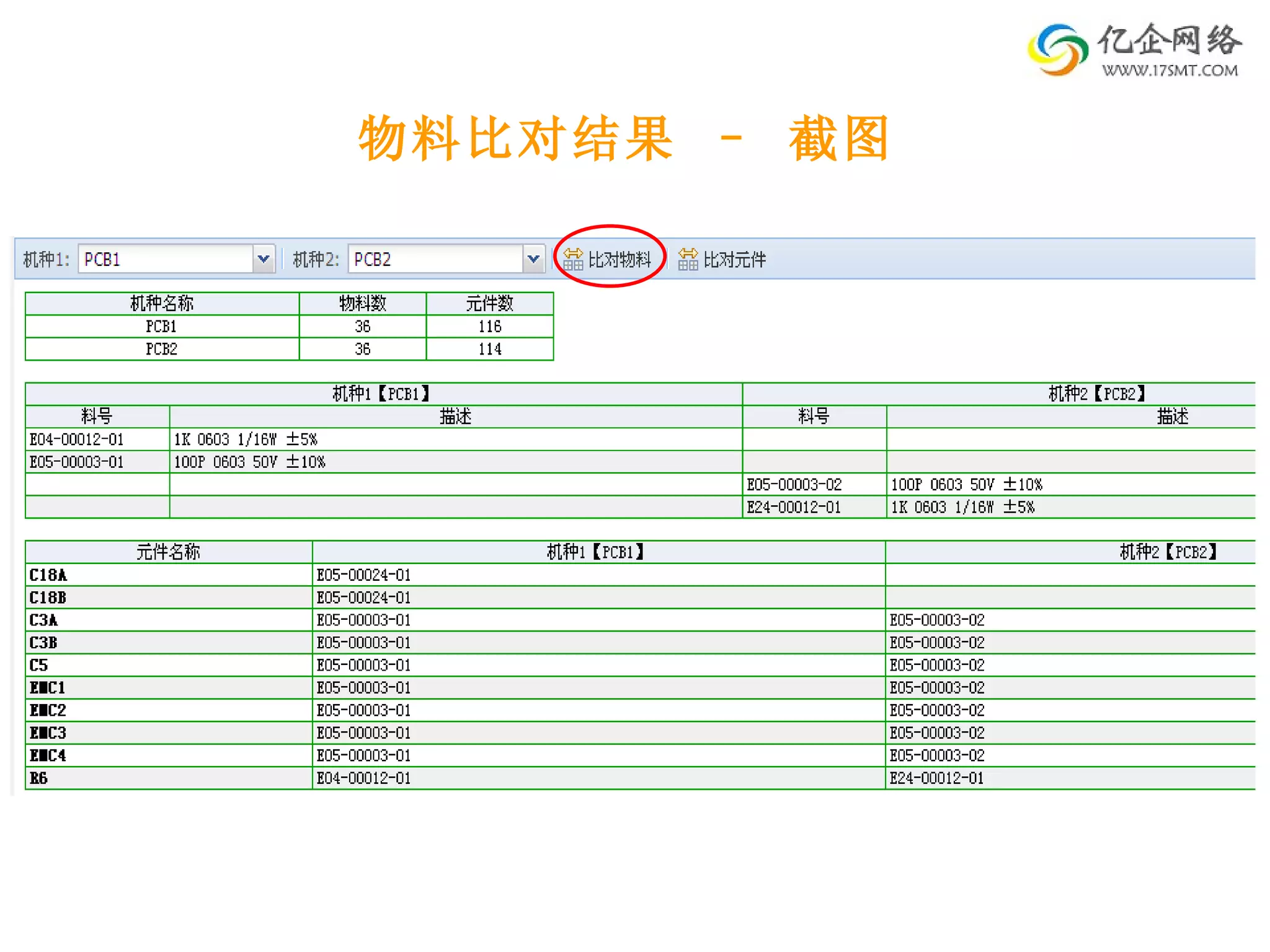Select component row C3A
The image size is (1270, 952).
[x=641, y=620]
